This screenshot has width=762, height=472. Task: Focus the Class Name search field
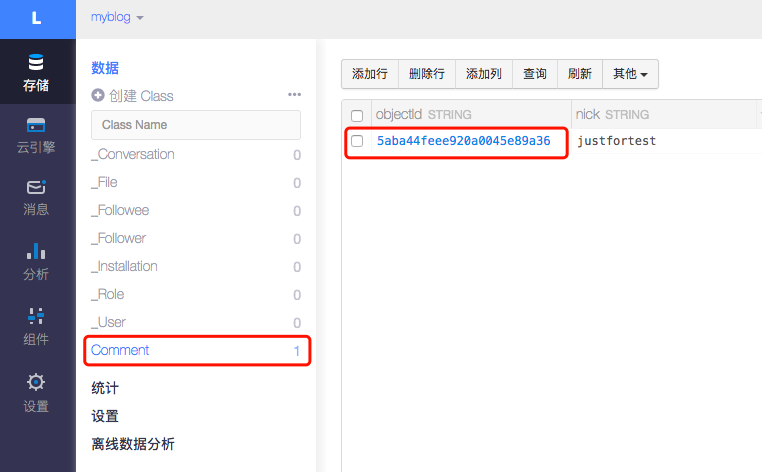(196, 125)
